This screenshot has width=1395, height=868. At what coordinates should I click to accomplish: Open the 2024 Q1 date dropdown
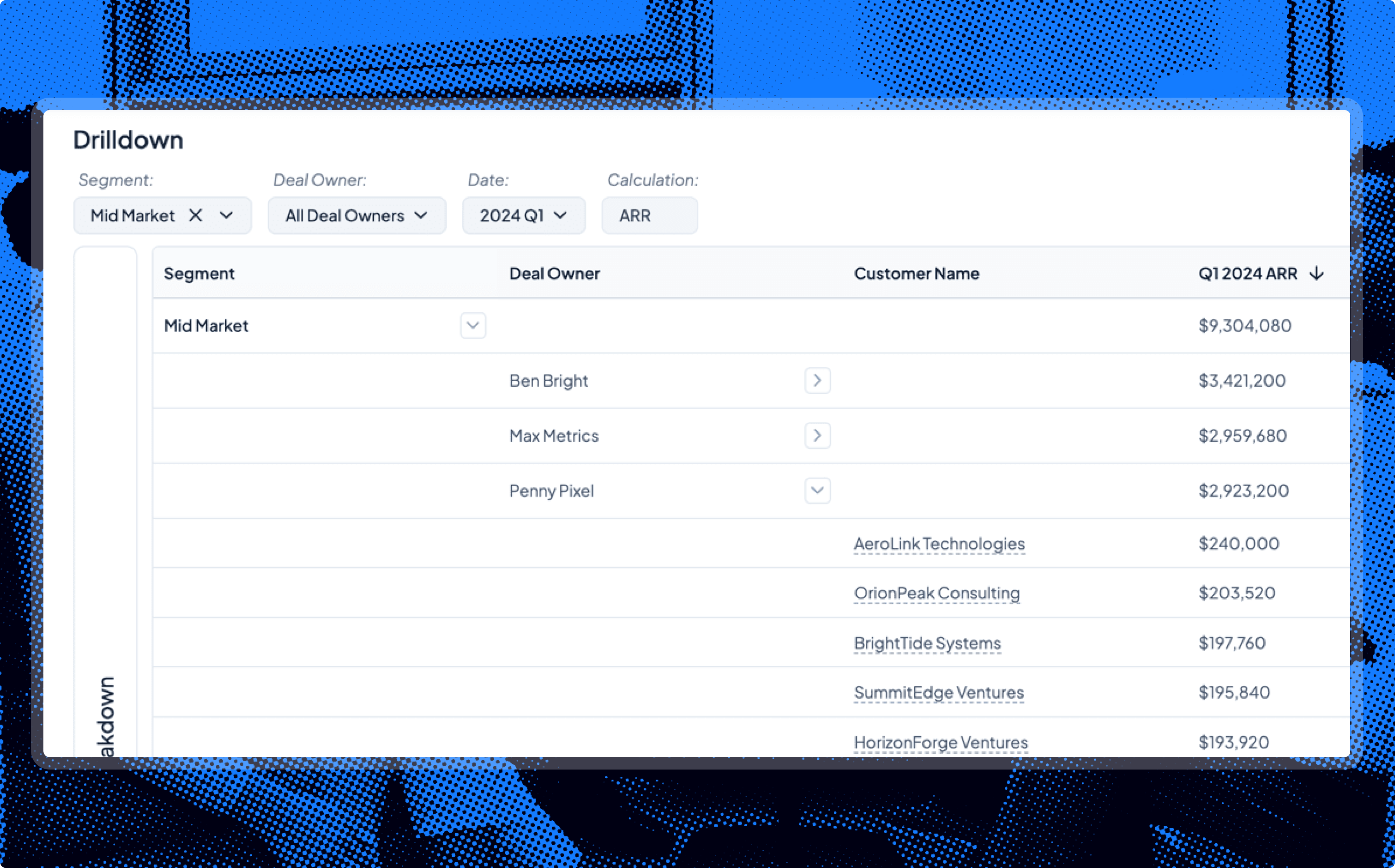[523, 215]
